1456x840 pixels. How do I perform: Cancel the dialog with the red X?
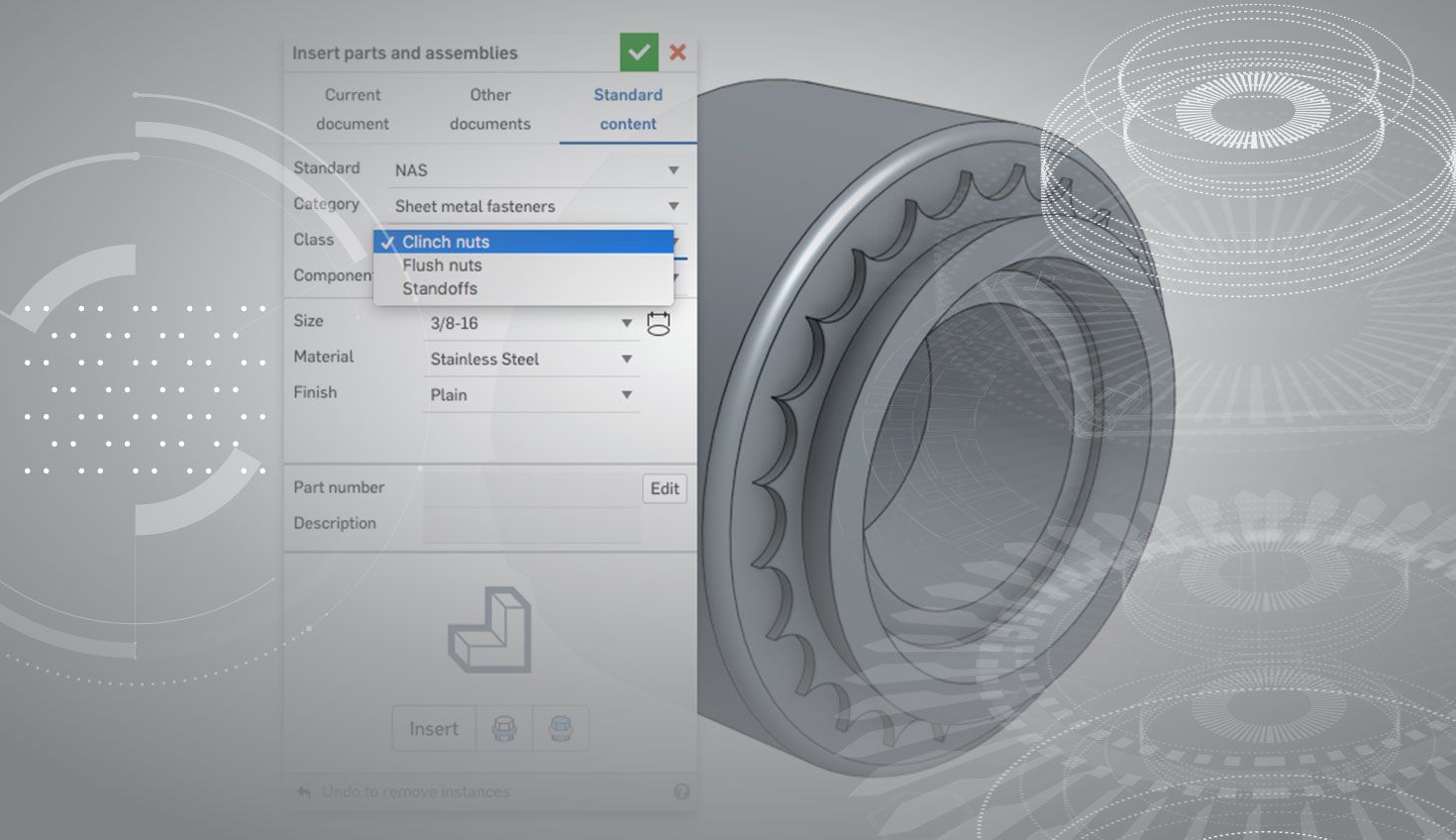pyautogui.click(x=678, y=52)
